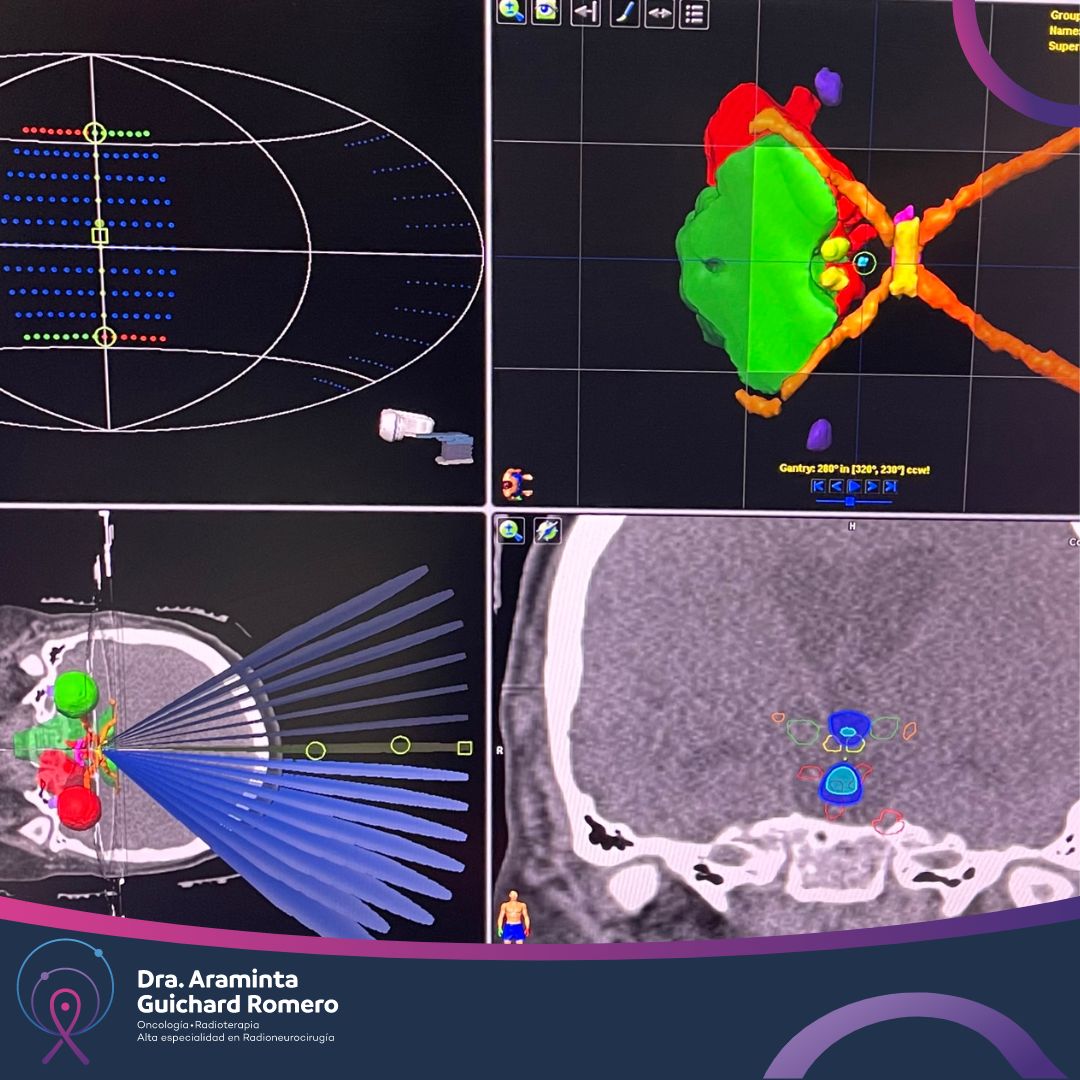Image resolution: width=1080 pixels, height=1080 pixels.
Task: Click the zoom magnifier in the 3D view
Action: tap(512, 12)
